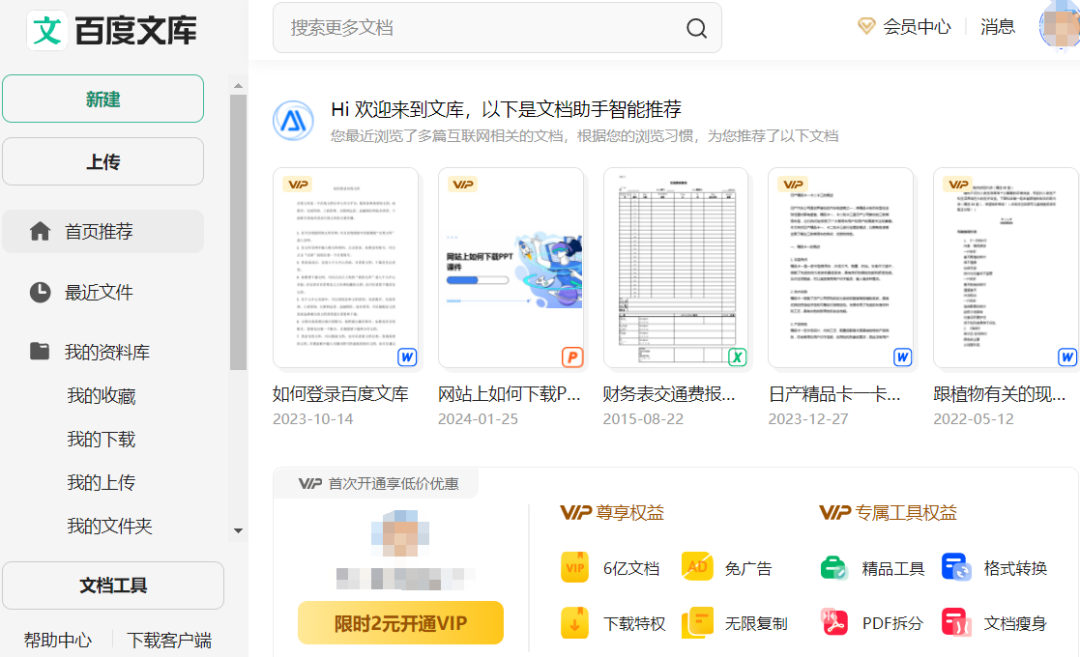Click the 限时2元开通VIP button

point(400,622)
